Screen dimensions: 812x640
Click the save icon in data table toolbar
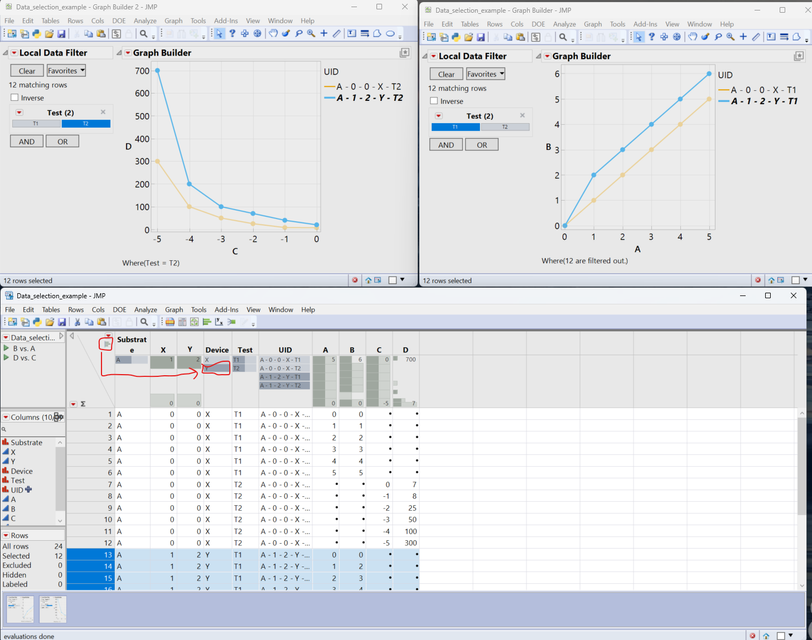click(61, 322)
